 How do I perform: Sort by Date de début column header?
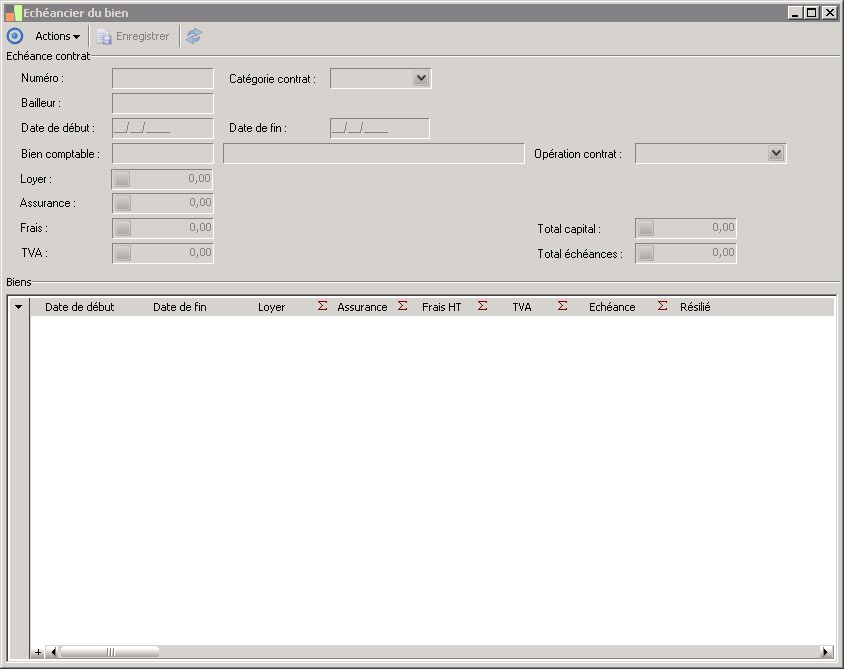pos(80,307)
